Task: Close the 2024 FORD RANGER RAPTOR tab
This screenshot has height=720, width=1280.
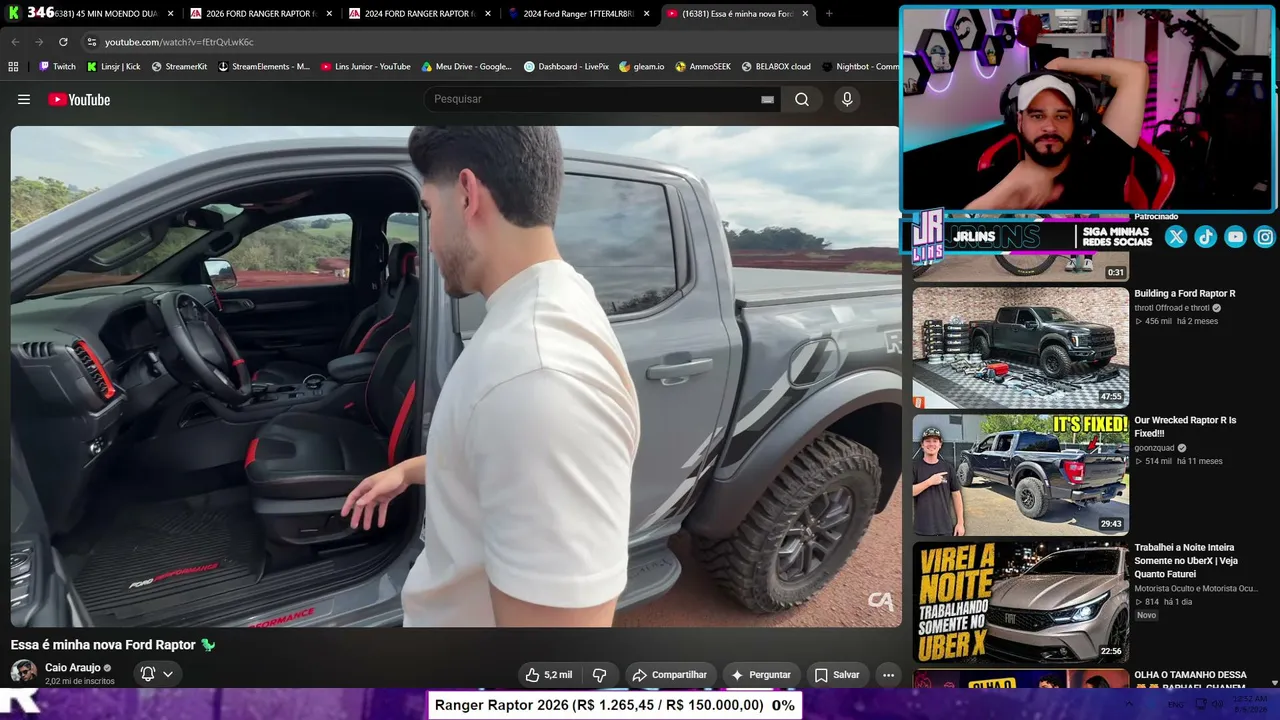Action: pyautogui.click(x=488, y=14)
